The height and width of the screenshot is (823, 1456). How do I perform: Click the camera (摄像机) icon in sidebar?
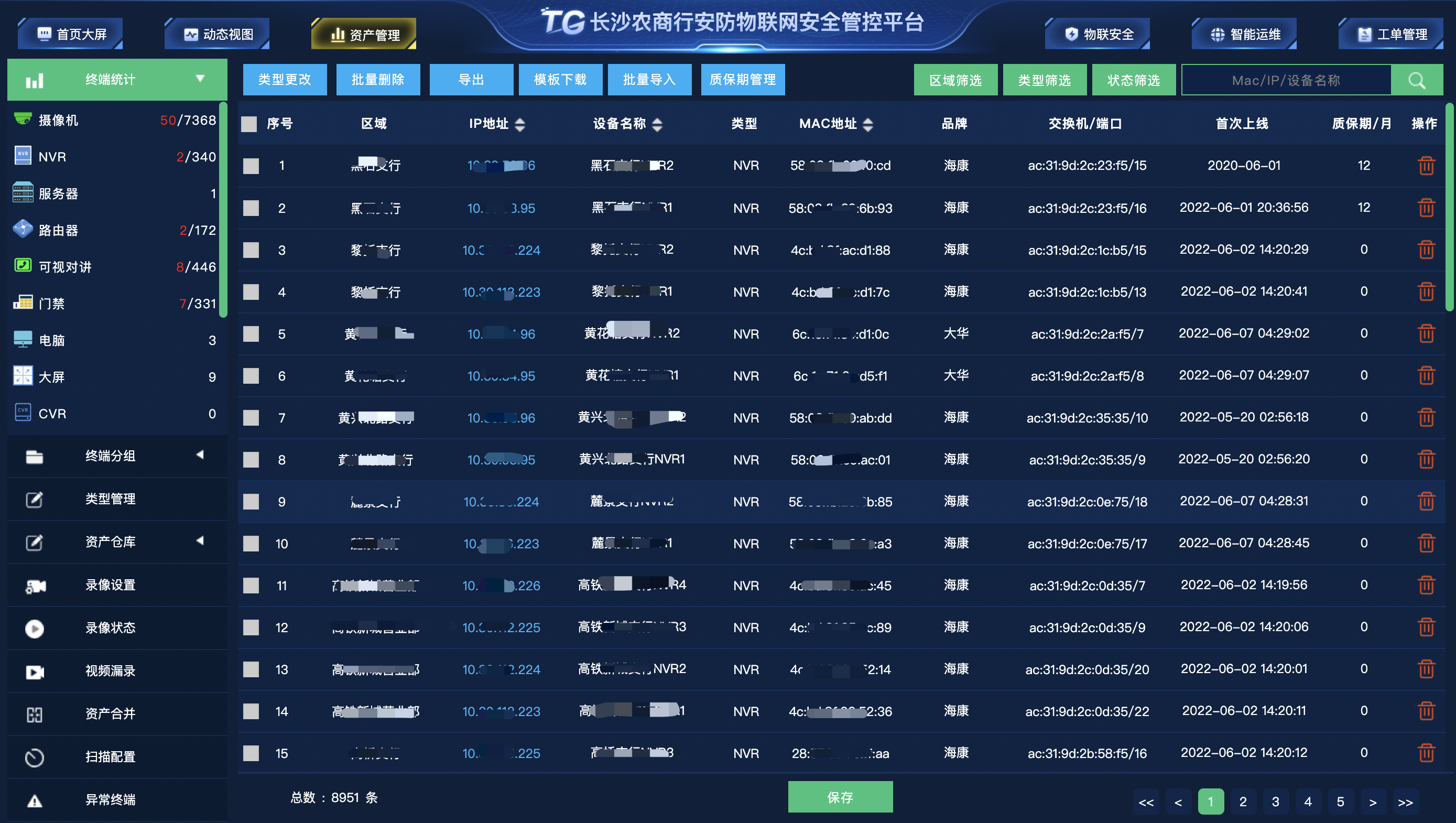(x=23, y=120)
